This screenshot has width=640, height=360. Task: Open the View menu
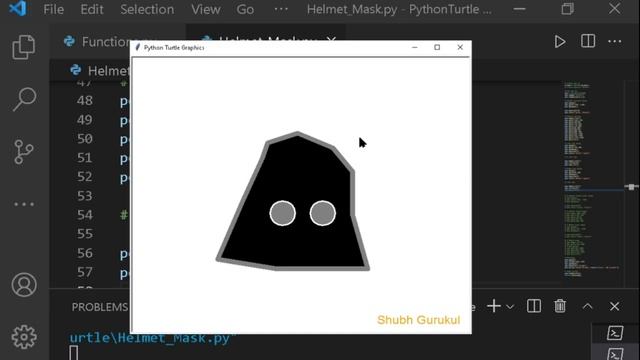tap(206, 9)
